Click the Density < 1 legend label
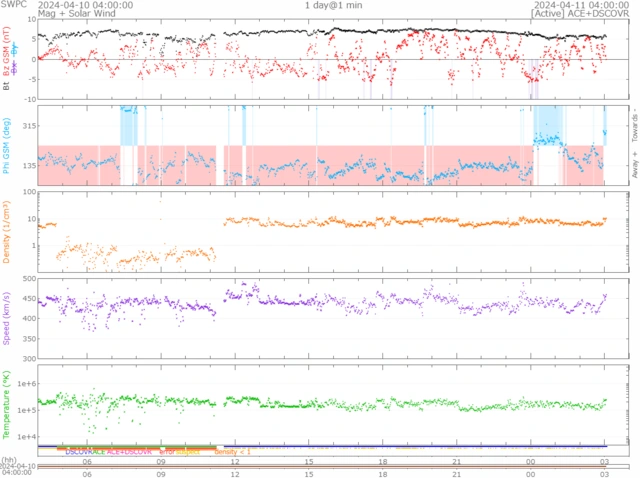The height and width of the screenshot is (478, 640). (232, 452)
